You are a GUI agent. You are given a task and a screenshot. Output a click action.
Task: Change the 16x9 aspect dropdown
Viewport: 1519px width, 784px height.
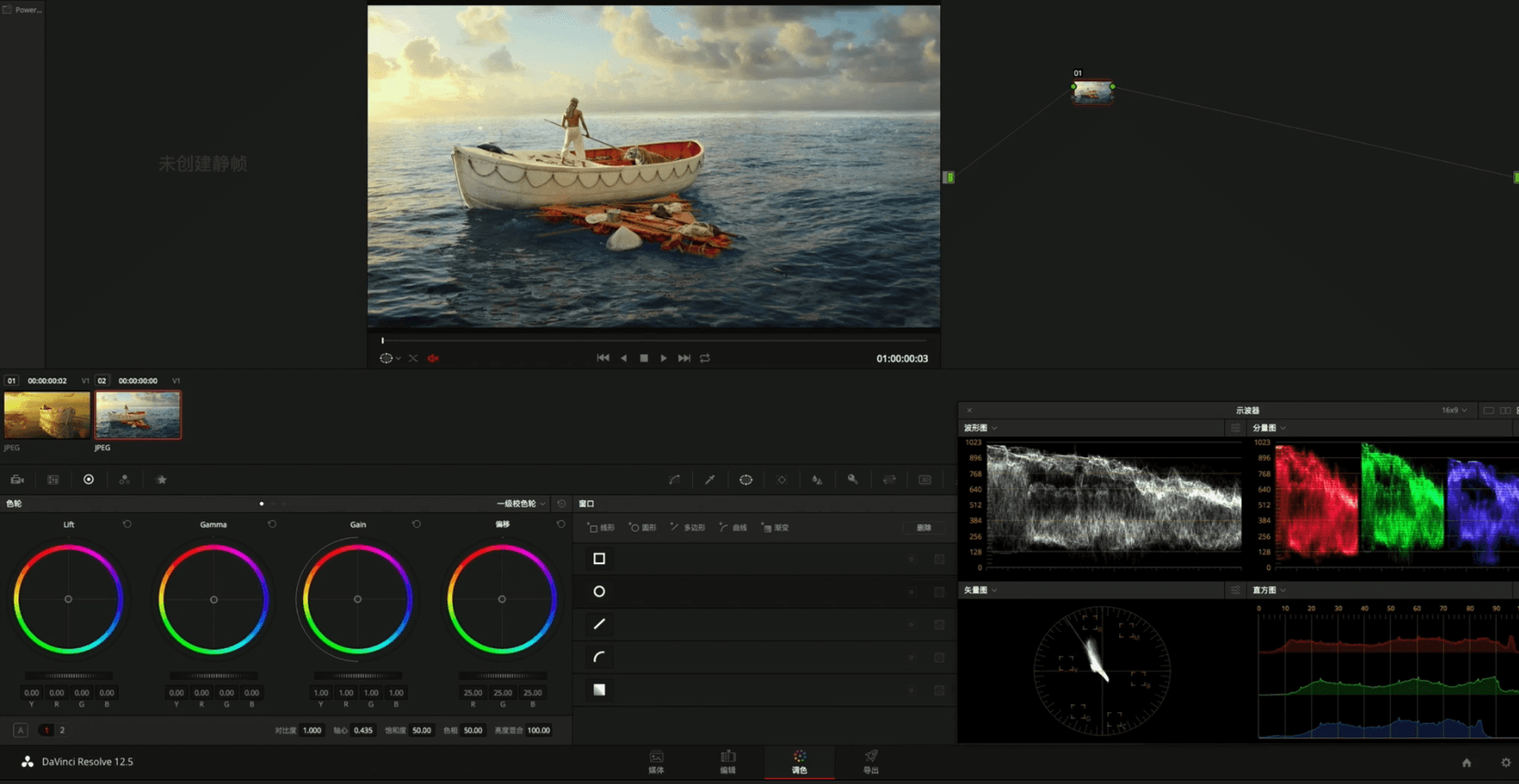tap(1454, 411)
